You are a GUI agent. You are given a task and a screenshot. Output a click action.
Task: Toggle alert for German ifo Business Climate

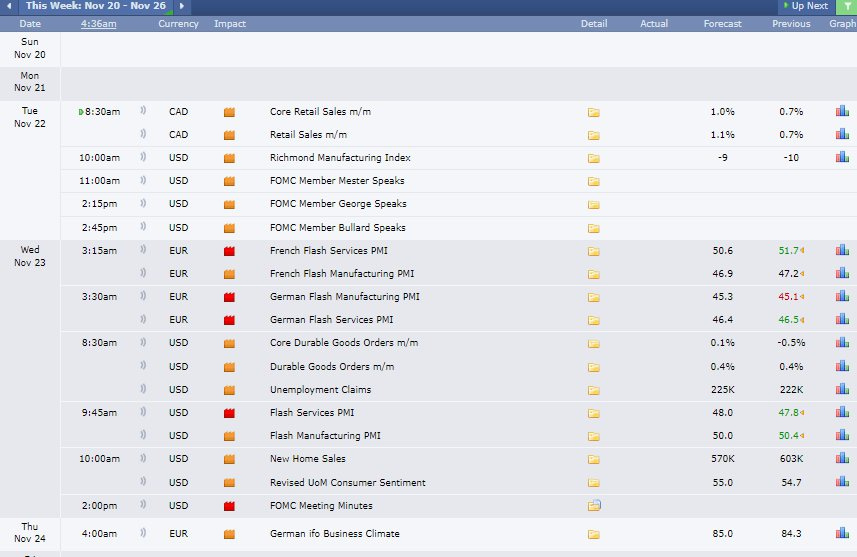click(x=143, y=533)
